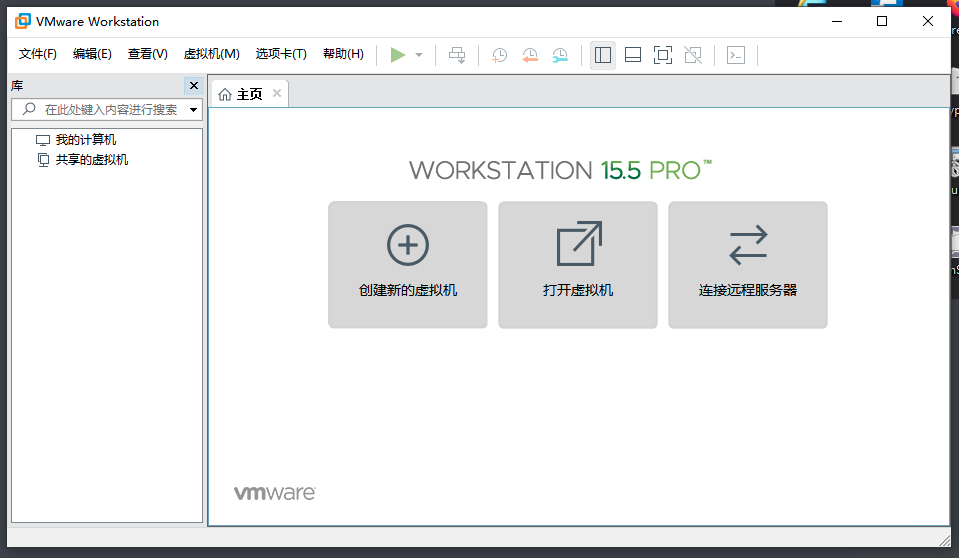Open the 虚拟机(M) menu
The height and width of the screenshot is (558, 959).
[x=212, y=54]
